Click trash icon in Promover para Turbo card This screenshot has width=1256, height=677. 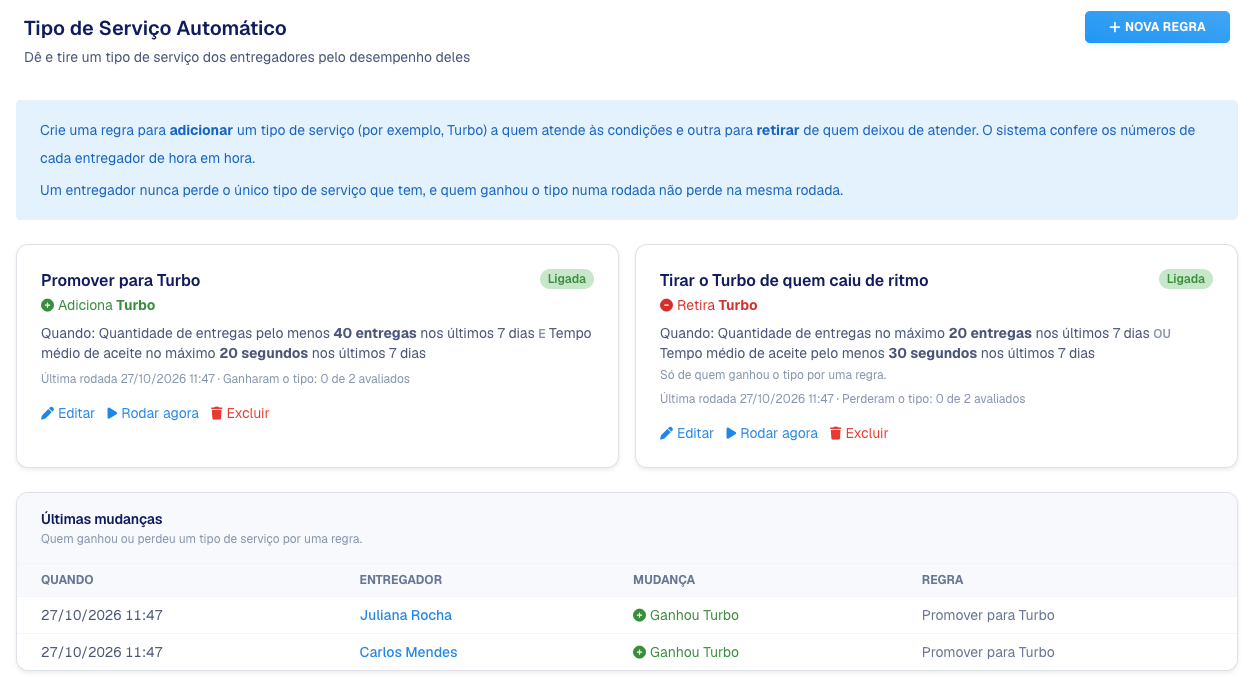click(x=216, y=413)
